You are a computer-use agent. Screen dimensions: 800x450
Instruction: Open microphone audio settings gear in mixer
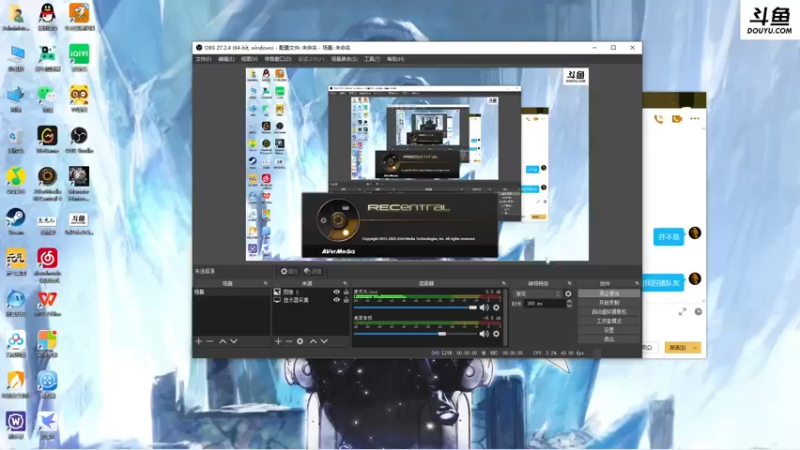coord(496,308)
